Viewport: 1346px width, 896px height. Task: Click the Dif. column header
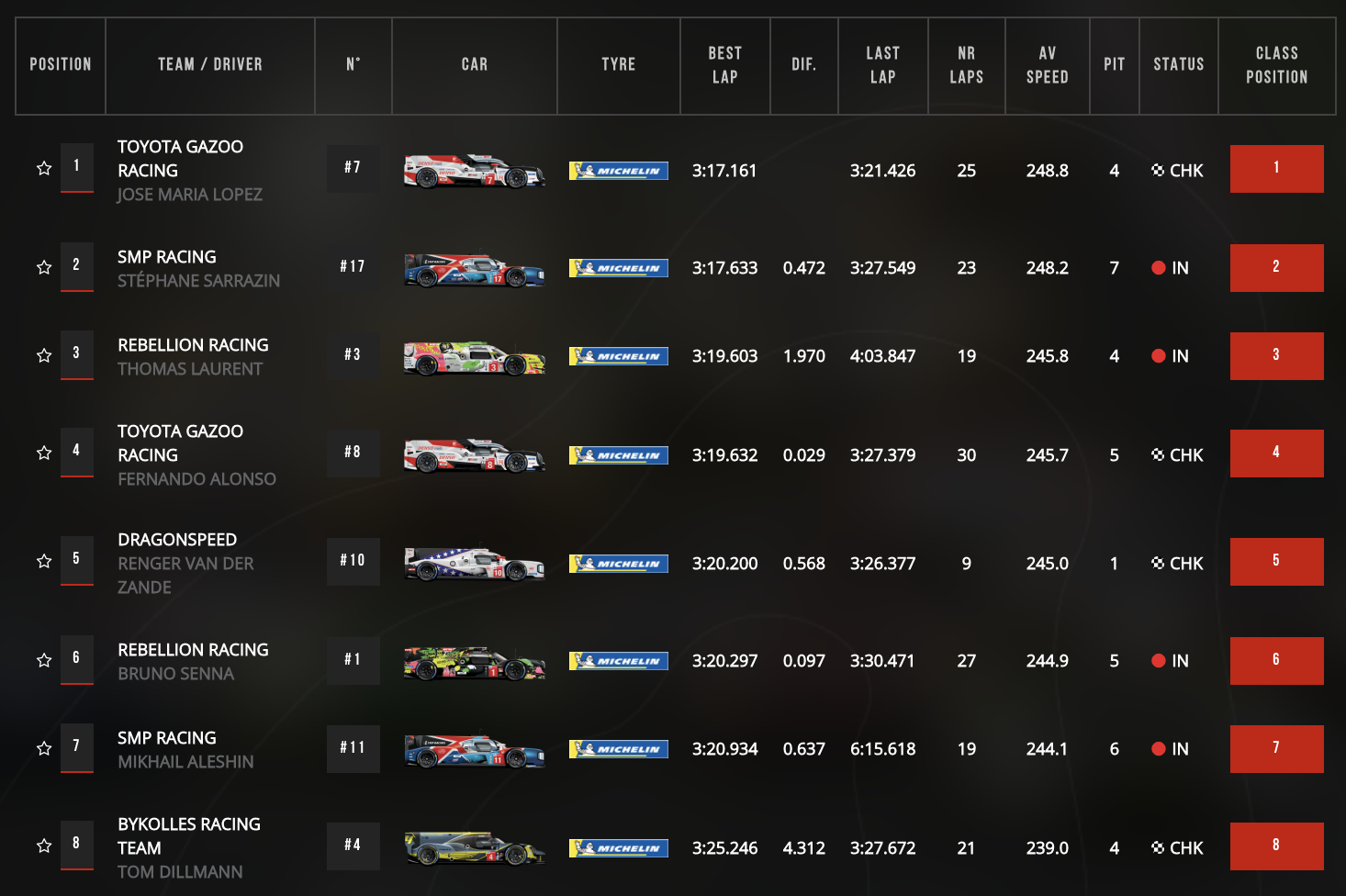click(804, 65)
